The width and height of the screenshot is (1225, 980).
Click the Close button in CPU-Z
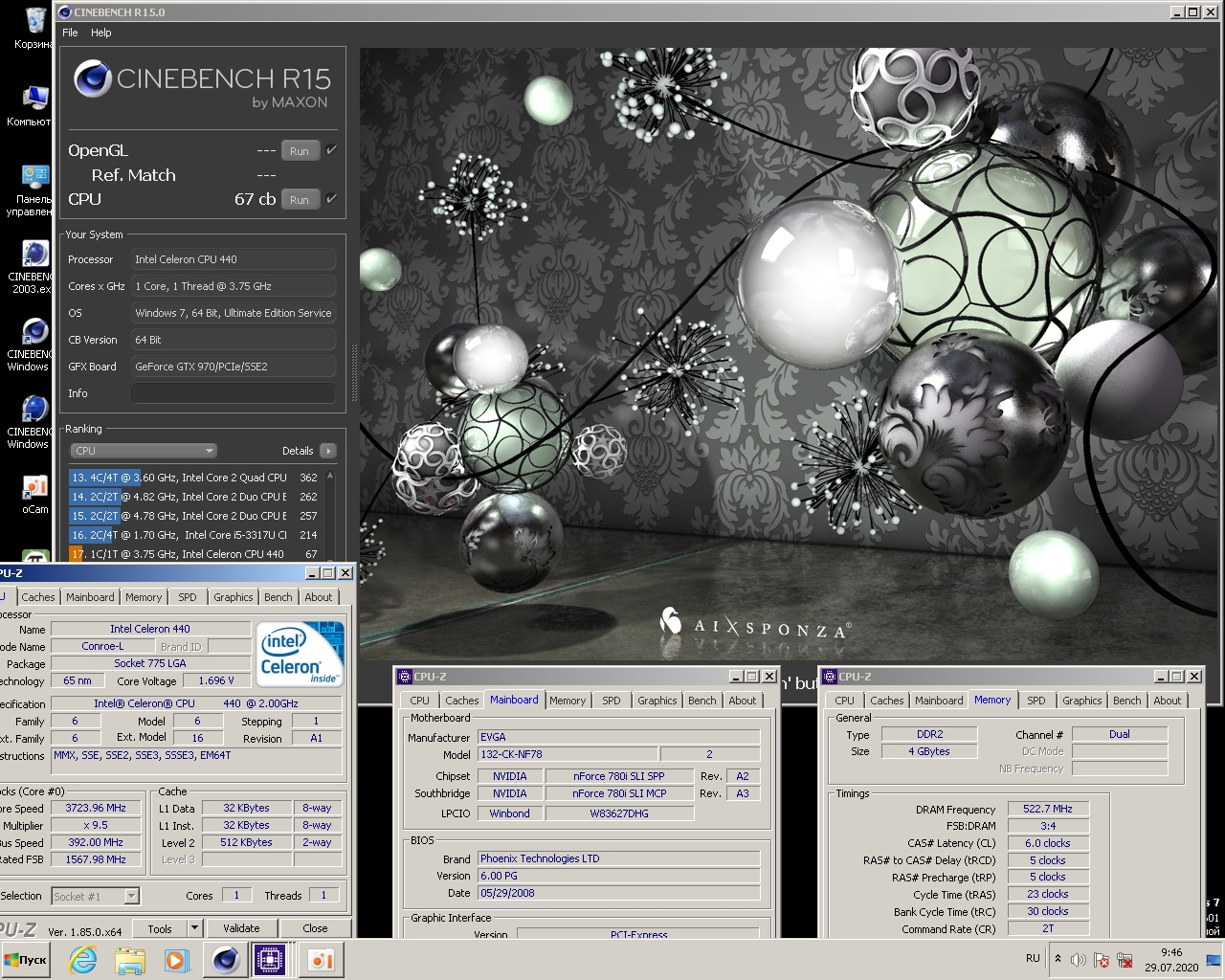pos(315,928)
